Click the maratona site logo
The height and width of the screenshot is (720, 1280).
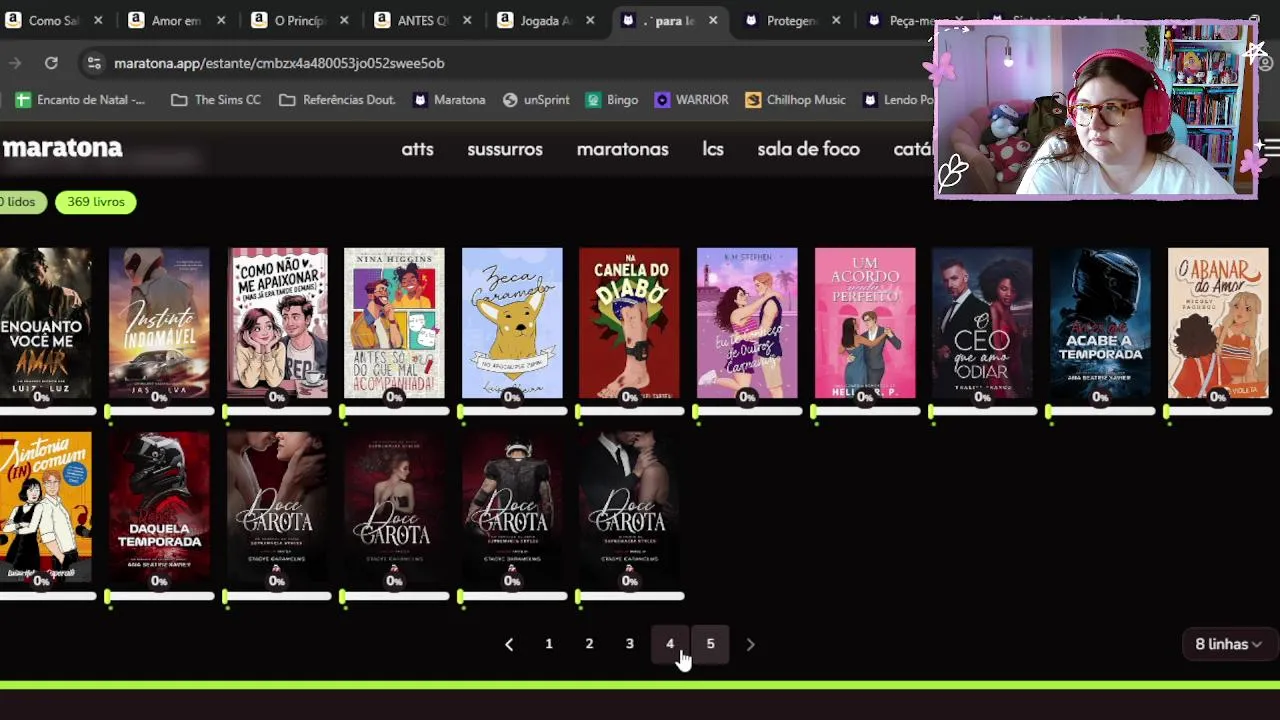[62, 148]
